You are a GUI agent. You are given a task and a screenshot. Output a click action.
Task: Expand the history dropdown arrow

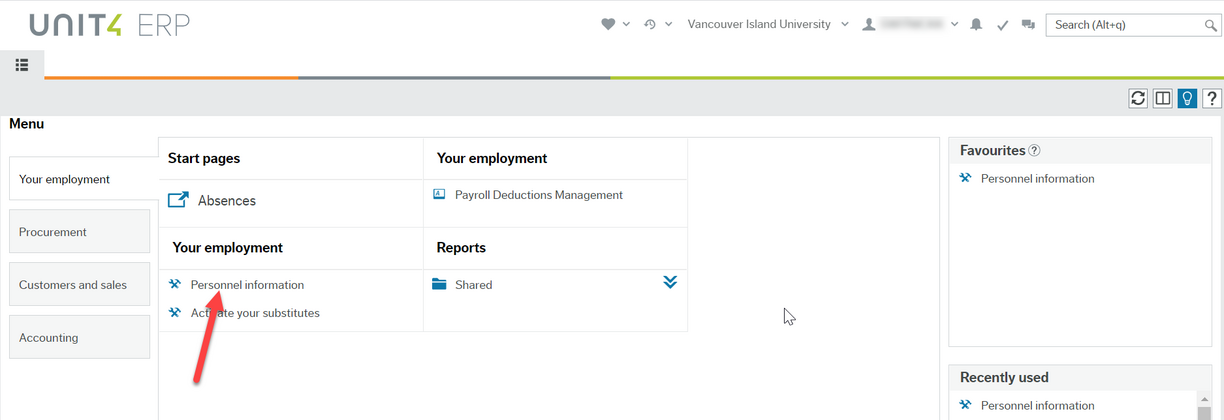[668, 25]
